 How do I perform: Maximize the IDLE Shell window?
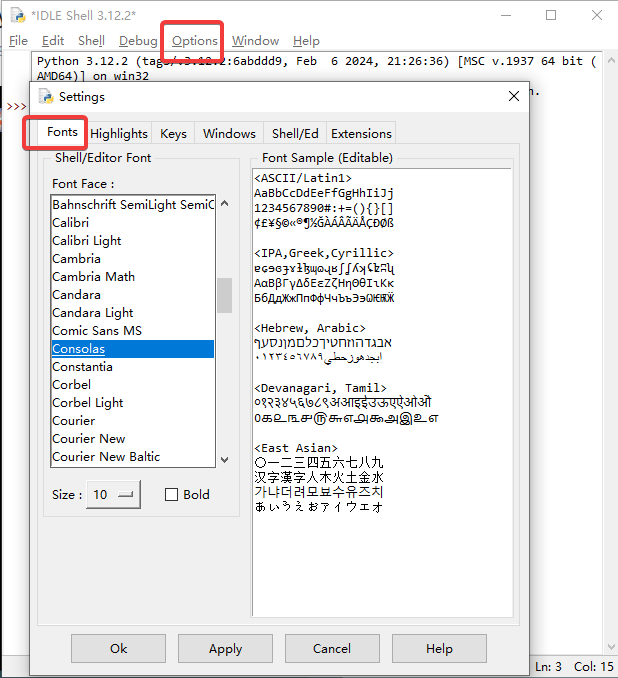(551, 16)
